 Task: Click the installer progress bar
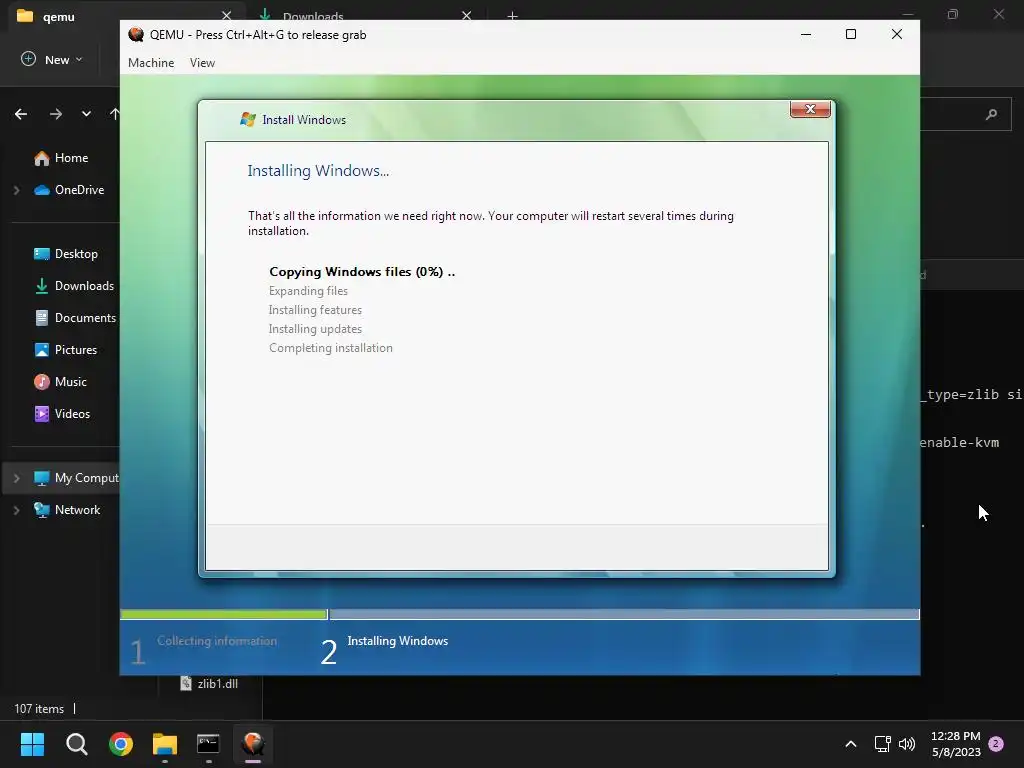[x=520, y=615]
